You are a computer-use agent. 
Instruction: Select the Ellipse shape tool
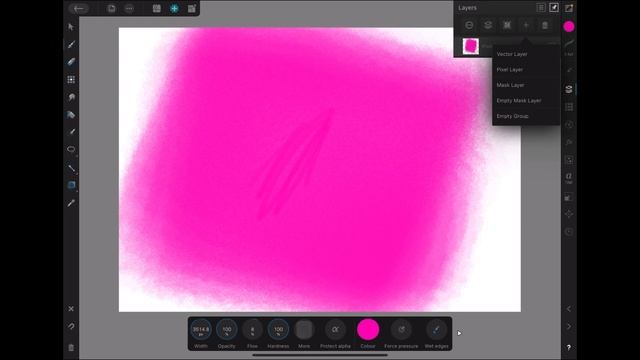tap(71, 150)
